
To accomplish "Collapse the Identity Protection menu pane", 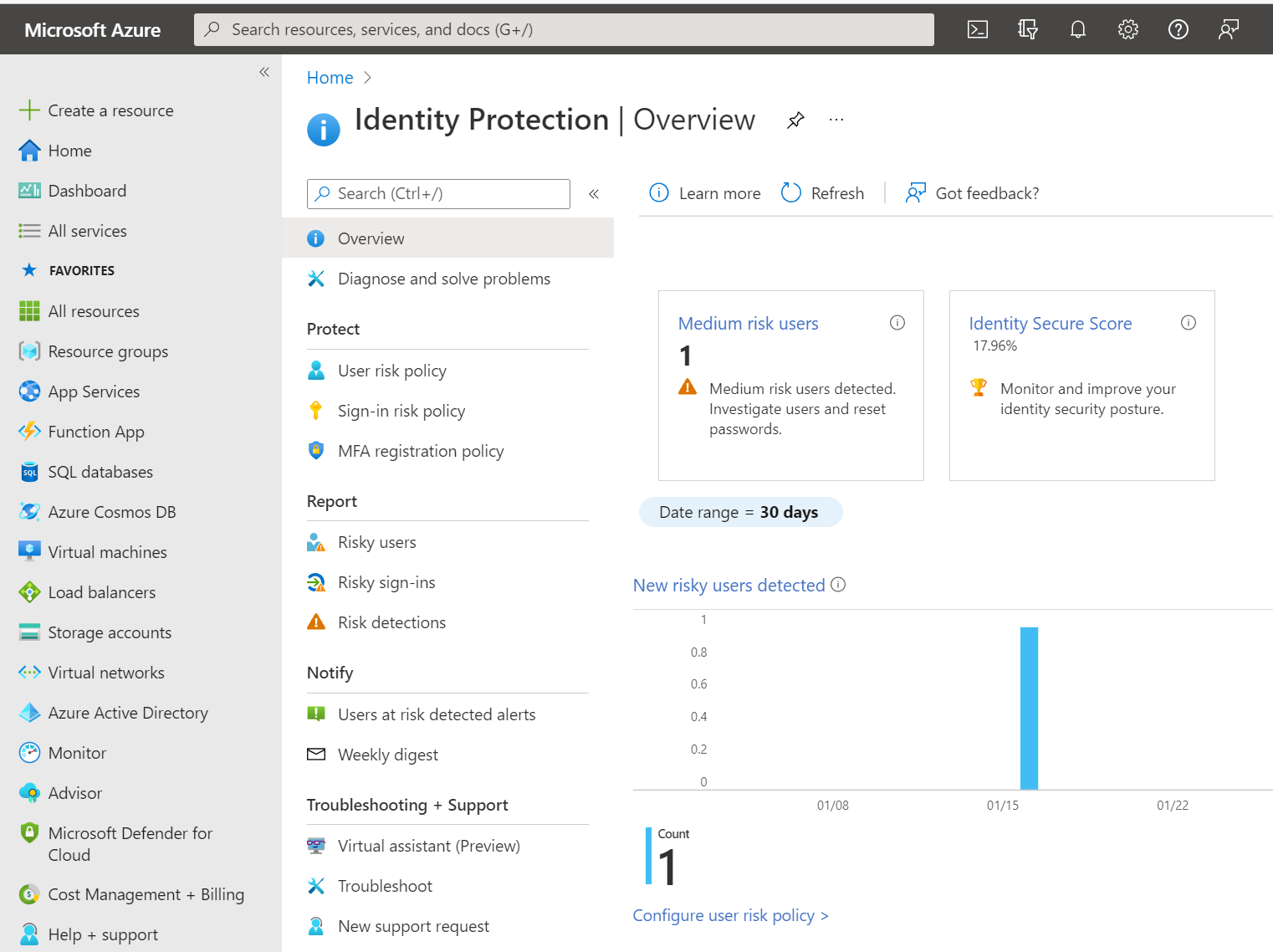I will [594, 194].
